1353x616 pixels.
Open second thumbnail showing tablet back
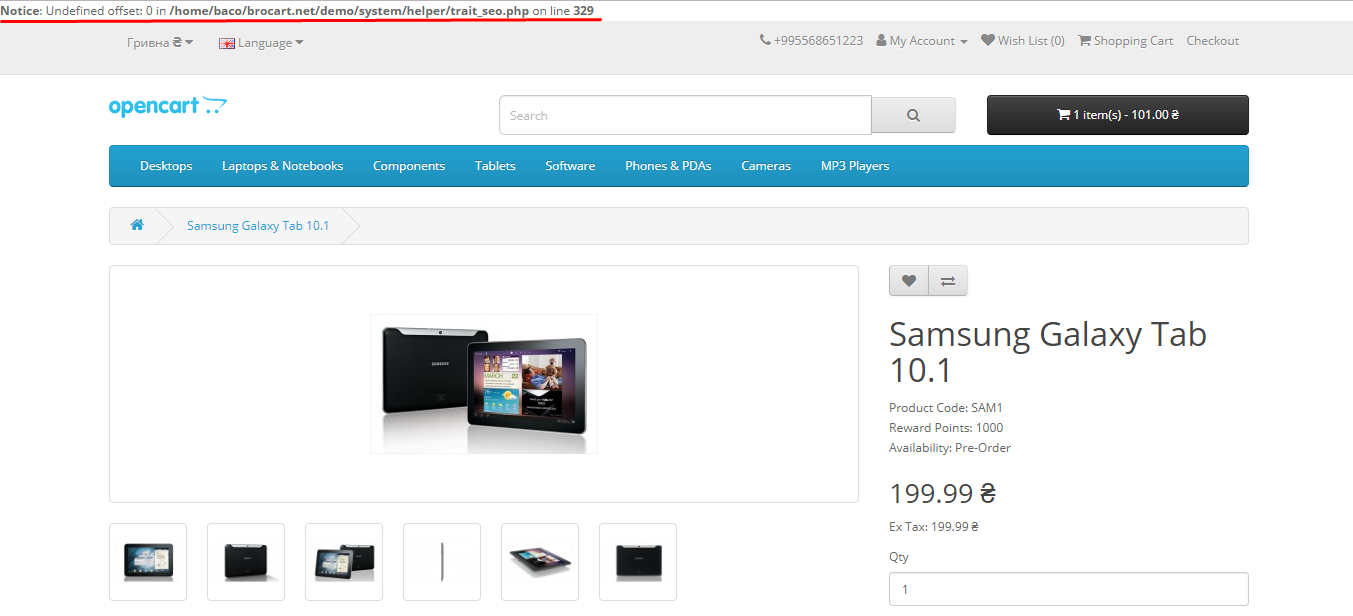pos(246,562)
